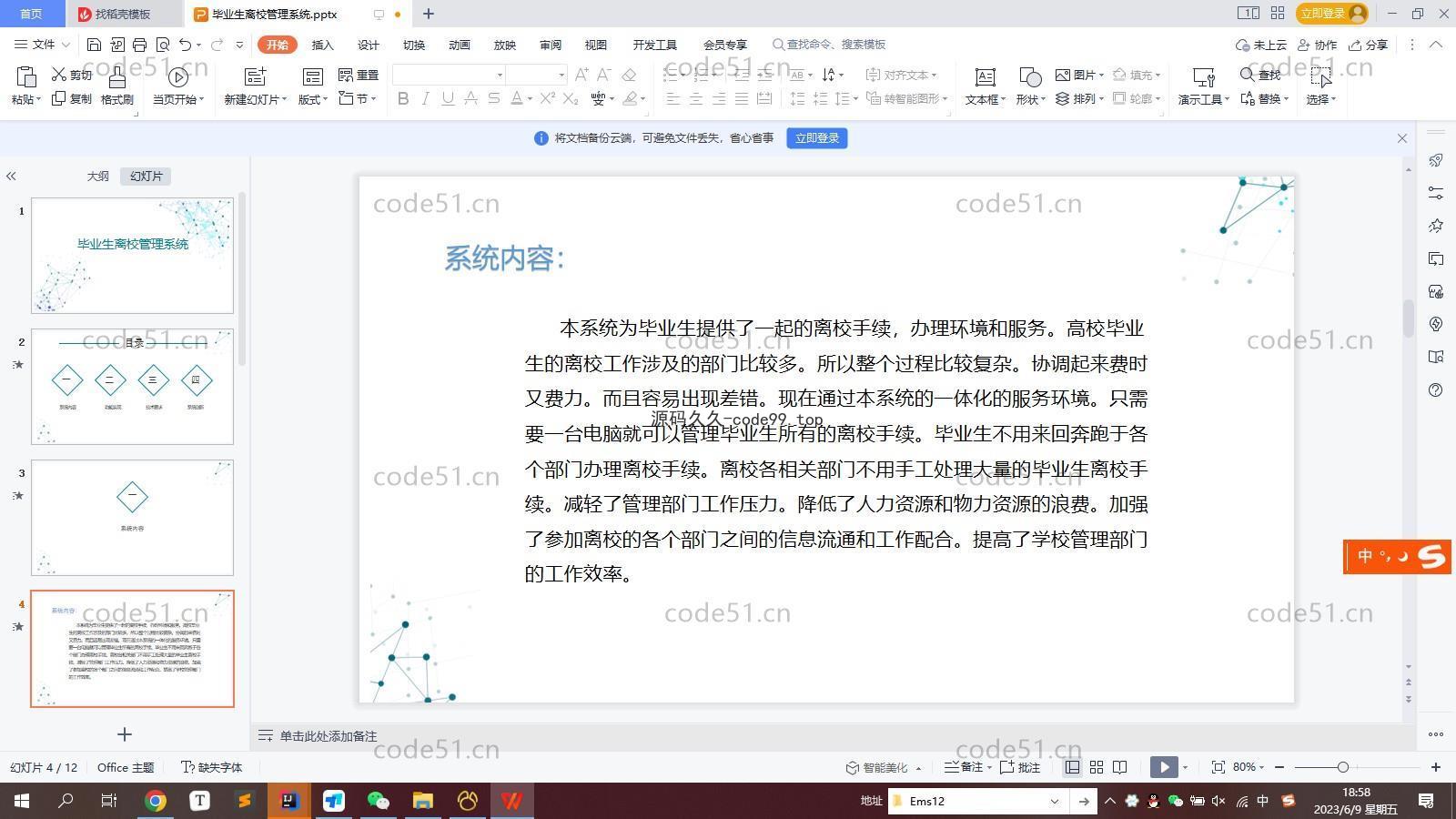Clear formatting with eraser icon
Viewport: 1456px width, 819px height.
click(629, 75)
